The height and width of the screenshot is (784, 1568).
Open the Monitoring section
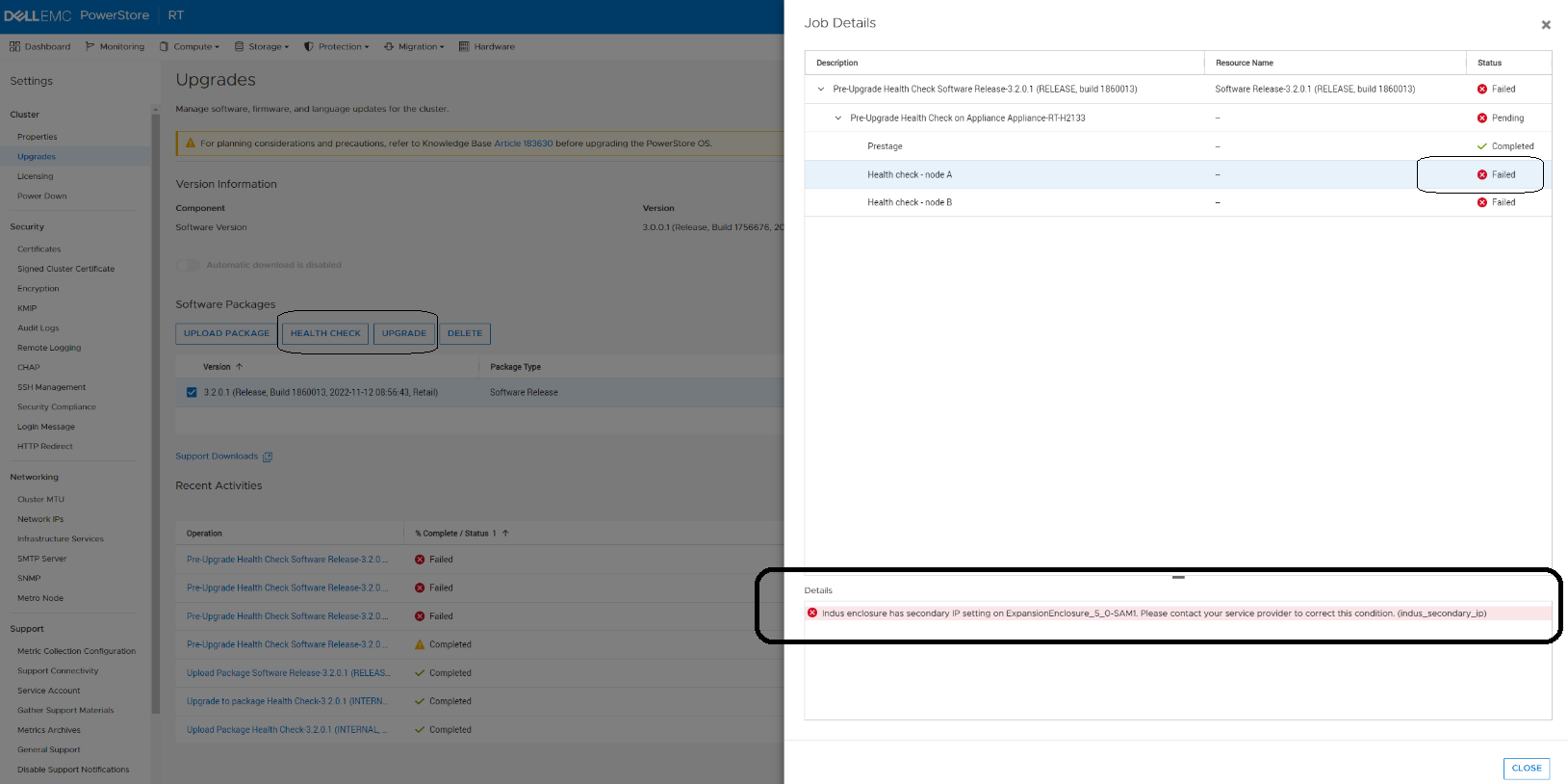(x=115, y=46)
